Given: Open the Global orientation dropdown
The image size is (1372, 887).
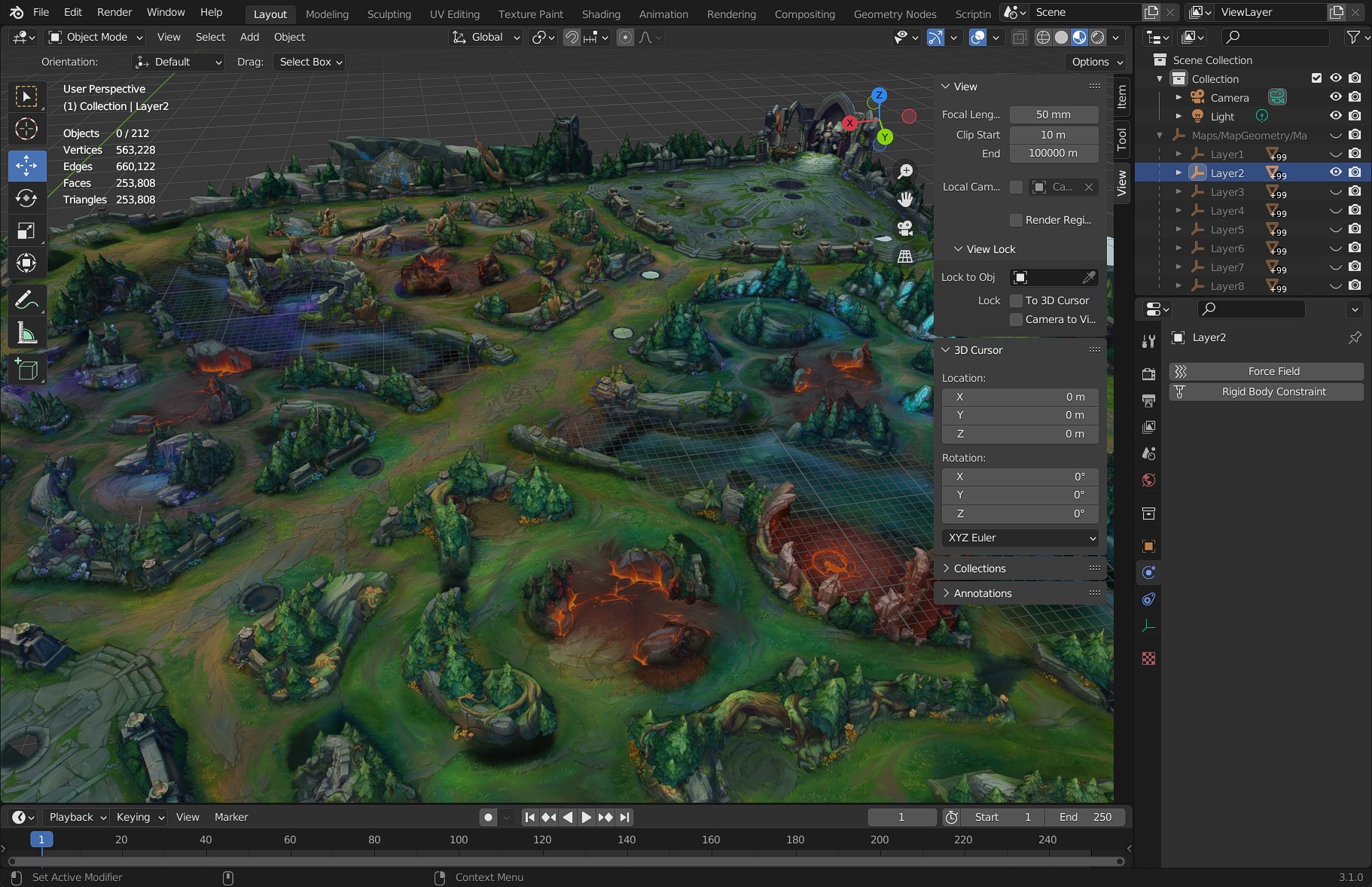Looking at the screenshot, I should point(486,37).
